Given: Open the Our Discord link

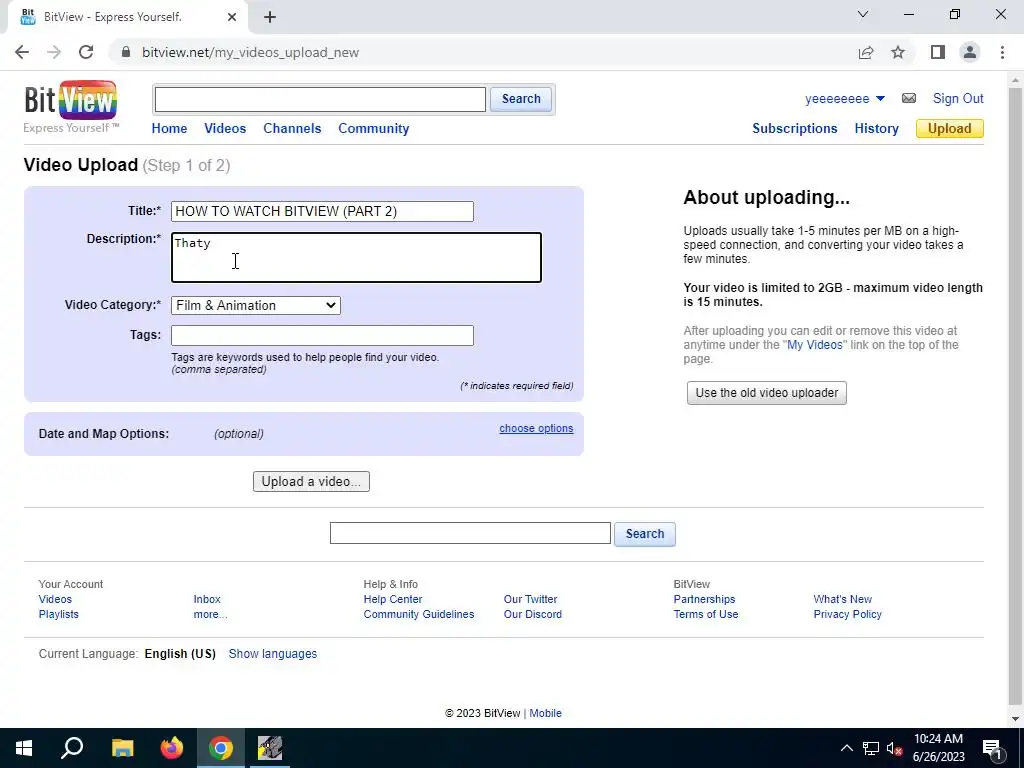Looking at the screenshot, I should point(532,615).
